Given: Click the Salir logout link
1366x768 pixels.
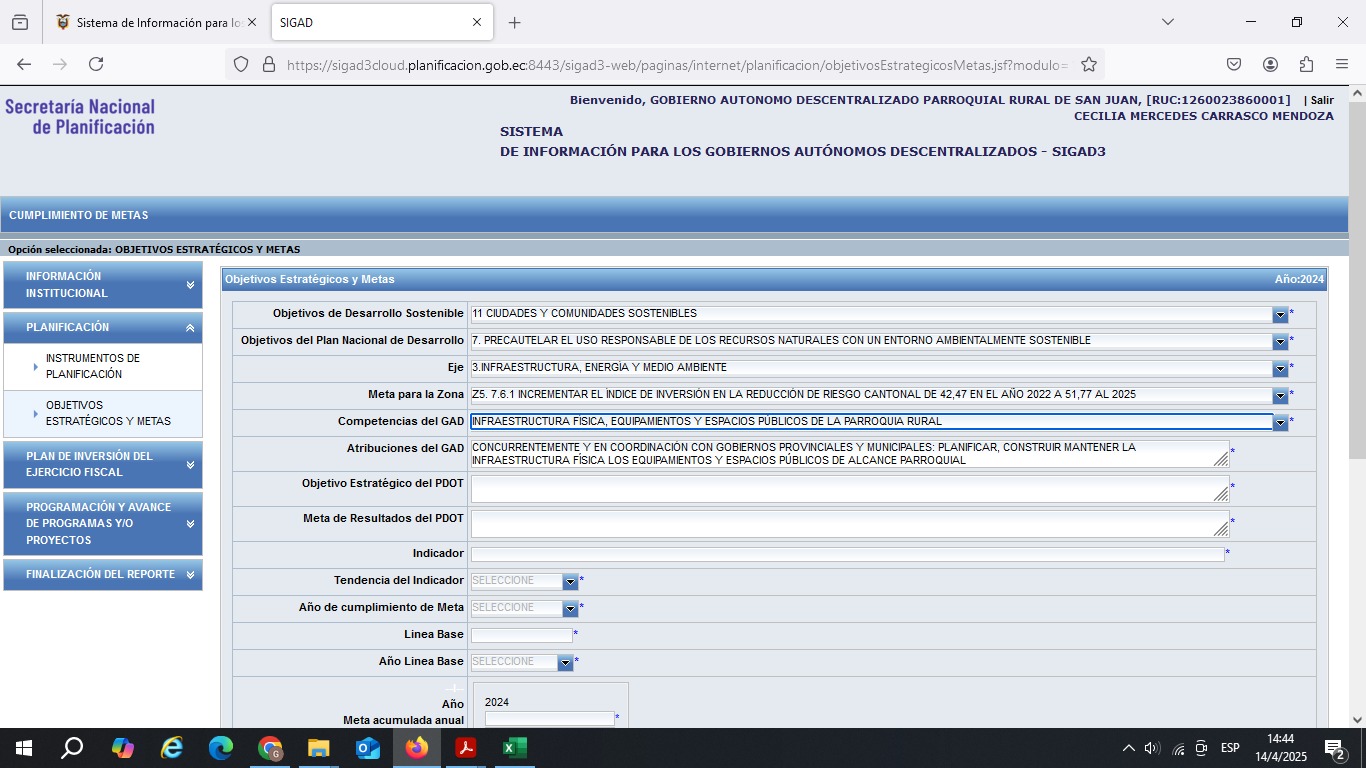Looking at the screenshot, I should [x=1322, y=100].
